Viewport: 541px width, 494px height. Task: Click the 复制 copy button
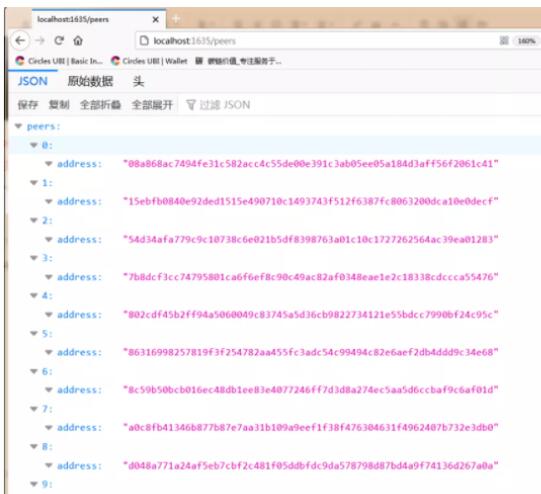pos(59,105)
